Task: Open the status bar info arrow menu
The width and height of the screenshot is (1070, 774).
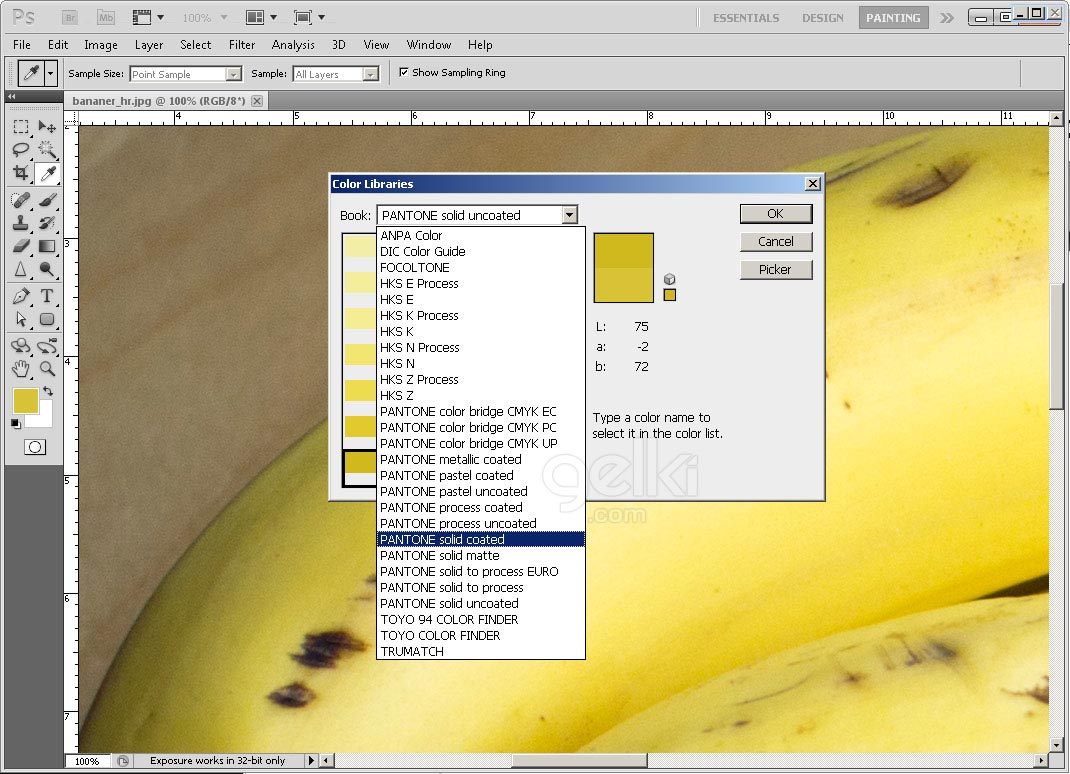Action: coord(311,760)
